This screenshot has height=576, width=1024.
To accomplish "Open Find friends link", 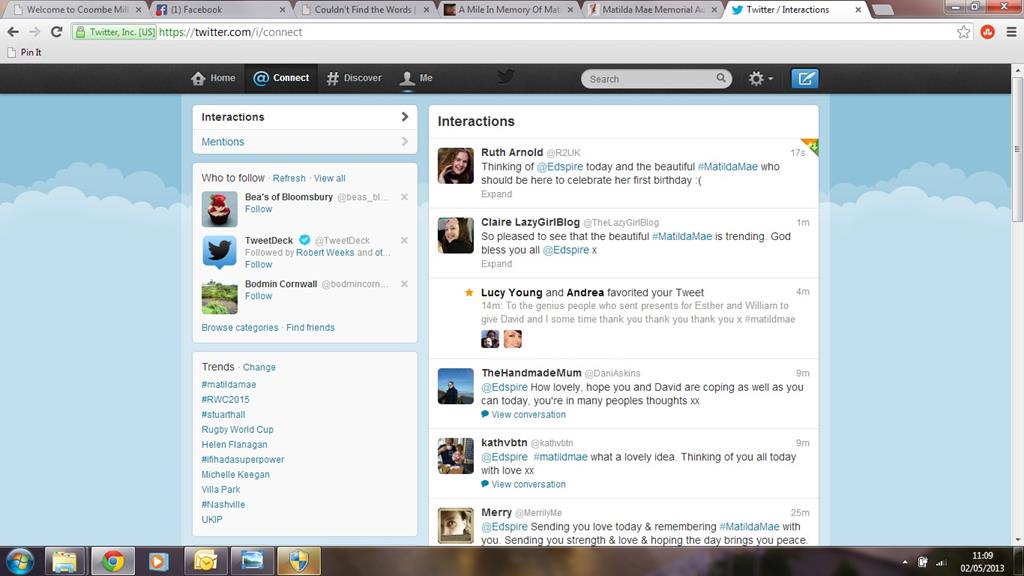I will pos(310,328).
